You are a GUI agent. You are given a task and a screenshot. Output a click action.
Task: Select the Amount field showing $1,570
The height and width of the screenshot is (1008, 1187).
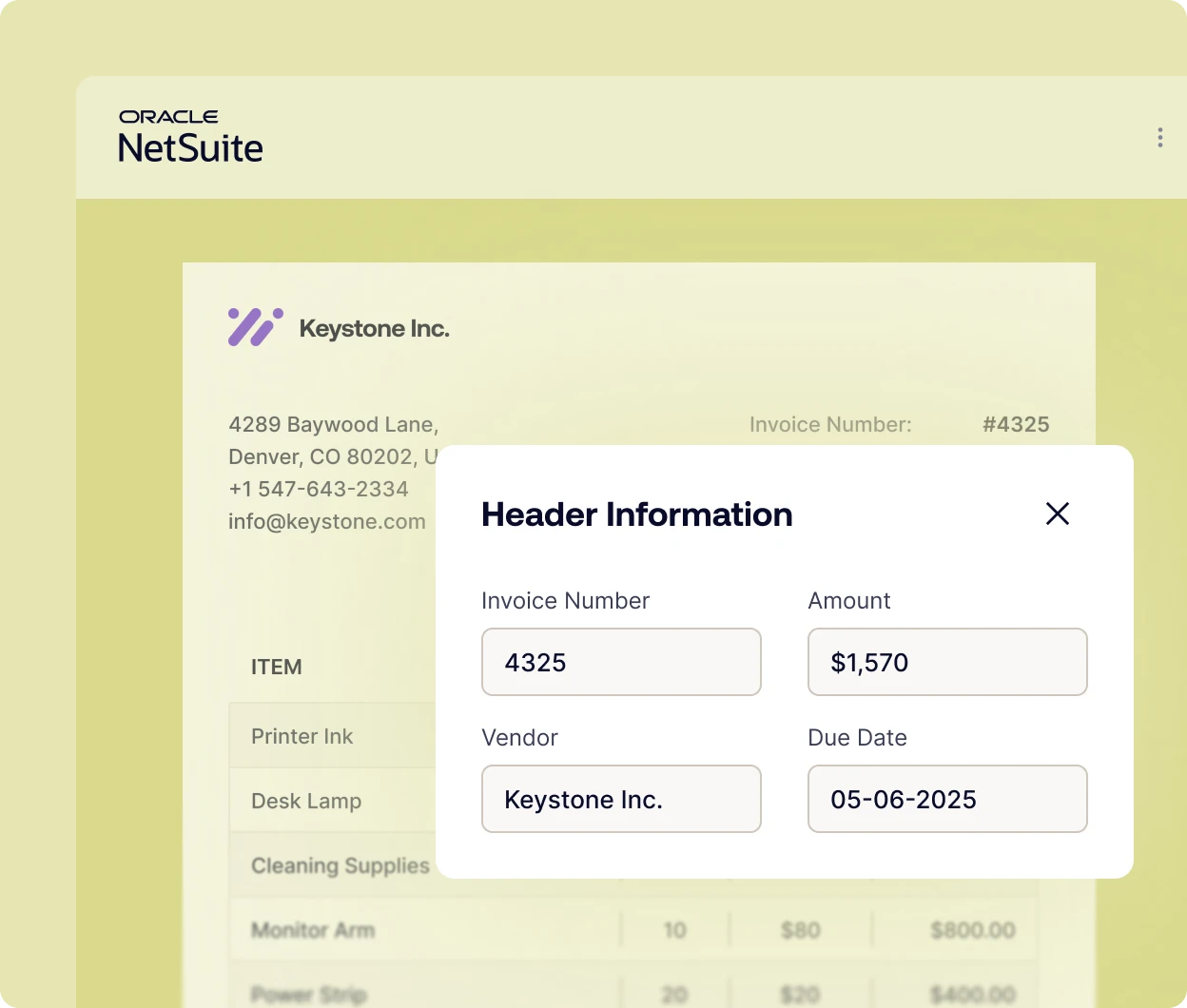[x=946, y=662]
